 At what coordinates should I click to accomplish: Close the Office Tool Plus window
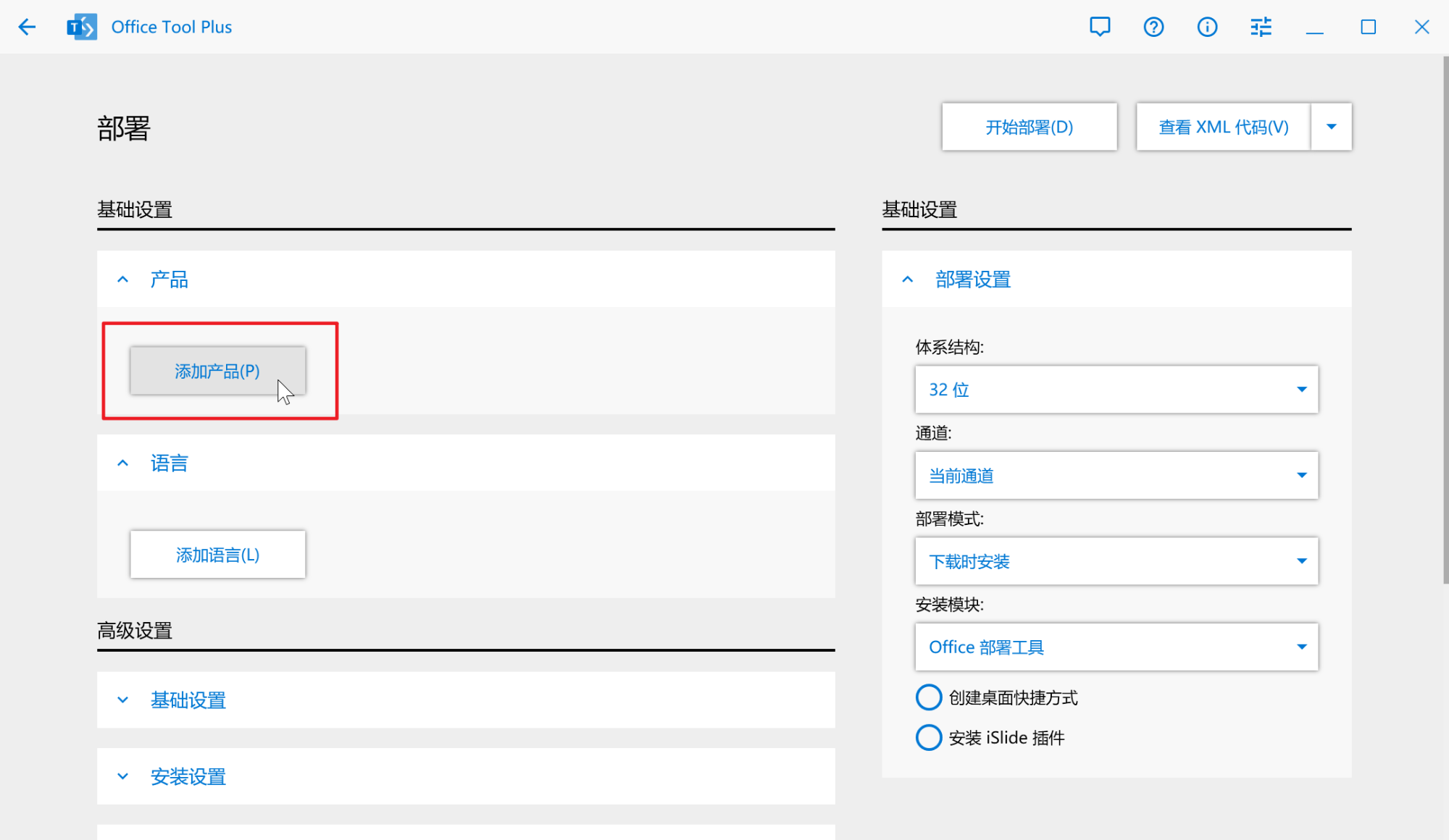(x=1421, y=27)
